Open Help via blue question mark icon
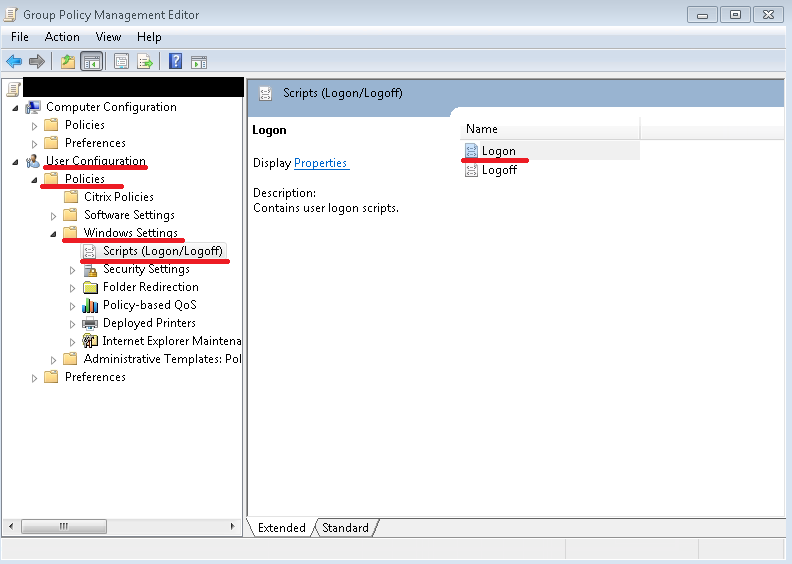 pyautogui.click(x=175, y=62)
